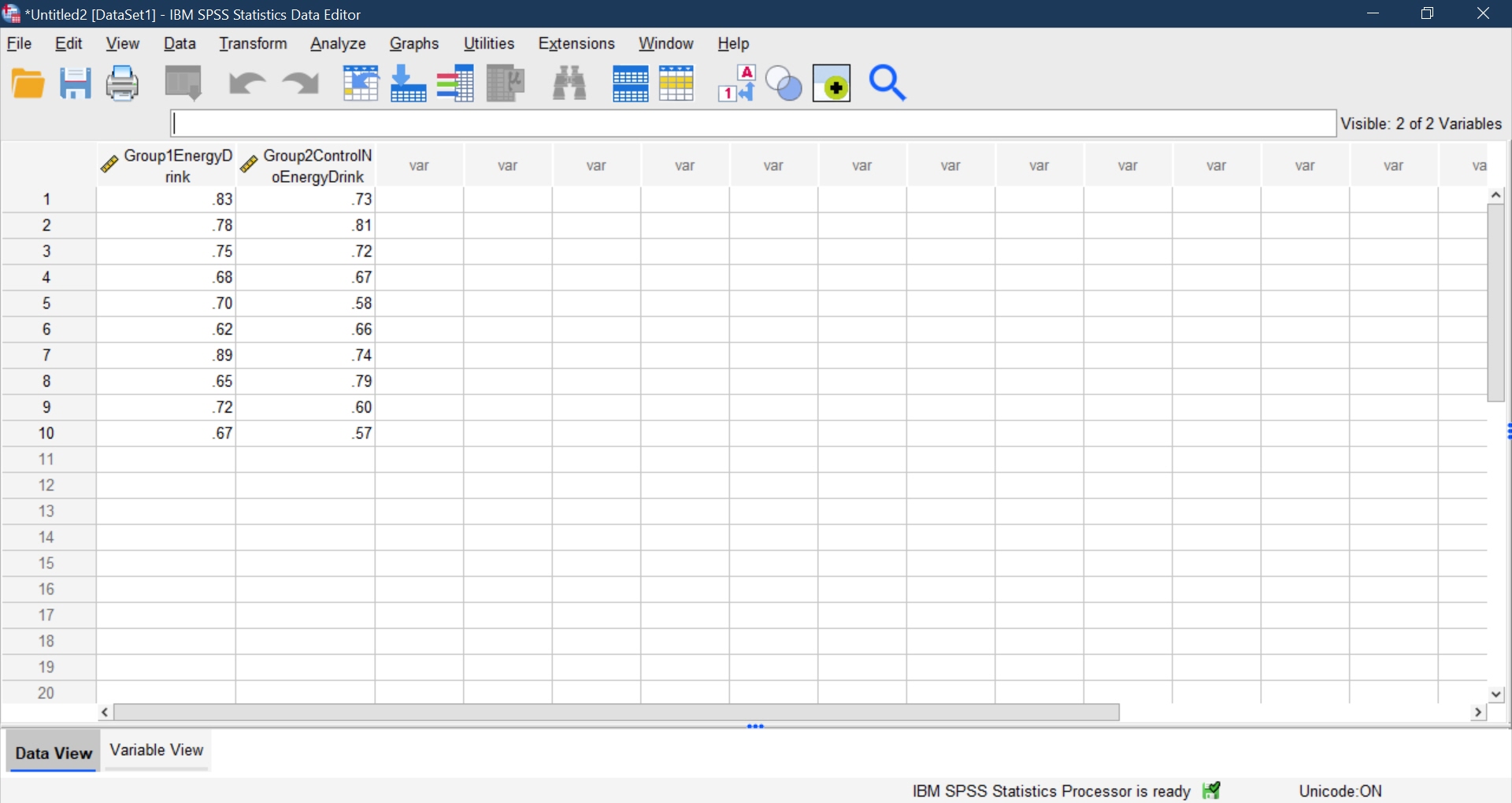Click the Split file icon

(630, 84)
